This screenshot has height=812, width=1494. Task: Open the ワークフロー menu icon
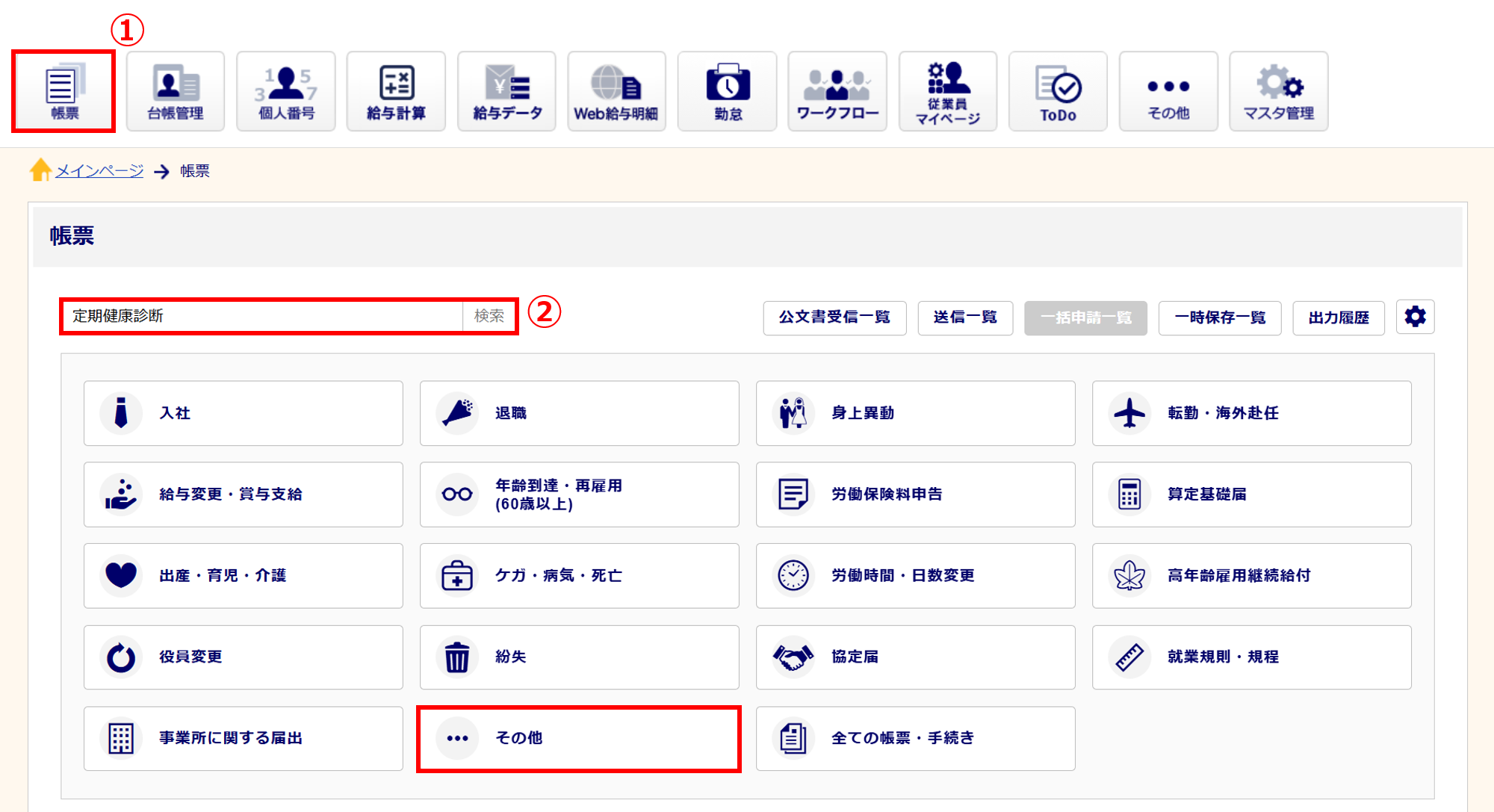point(837,91)
